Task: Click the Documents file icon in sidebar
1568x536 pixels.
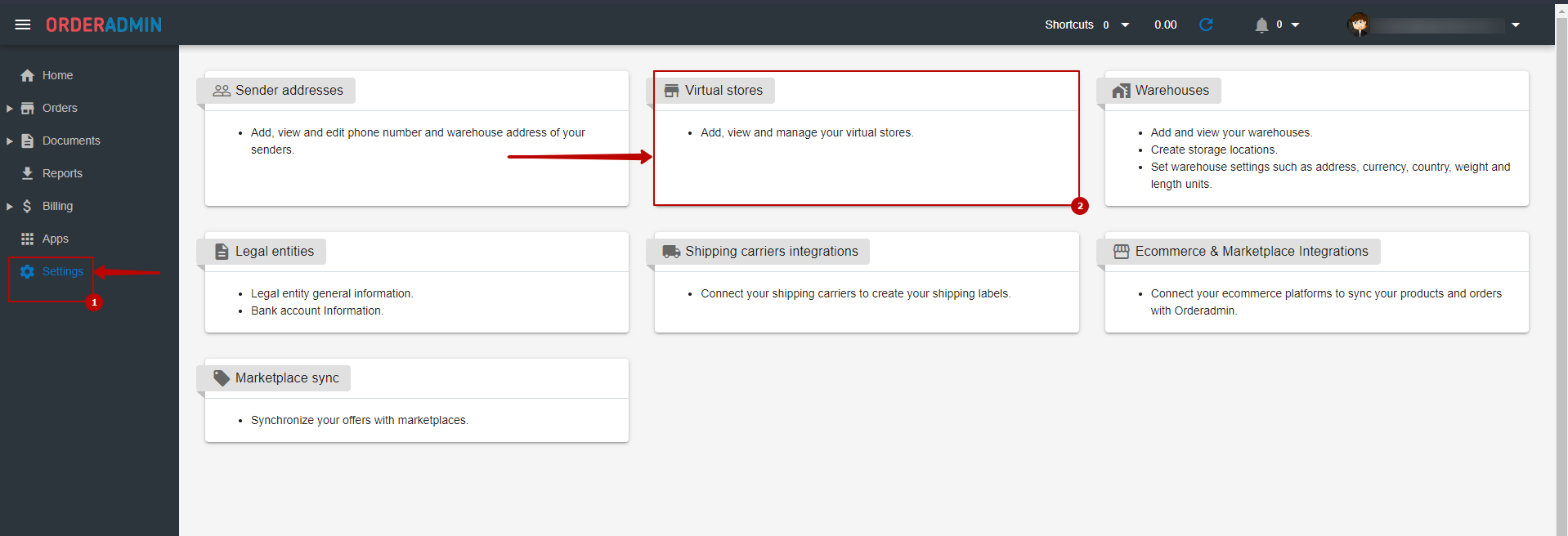Action: point(27,141)
